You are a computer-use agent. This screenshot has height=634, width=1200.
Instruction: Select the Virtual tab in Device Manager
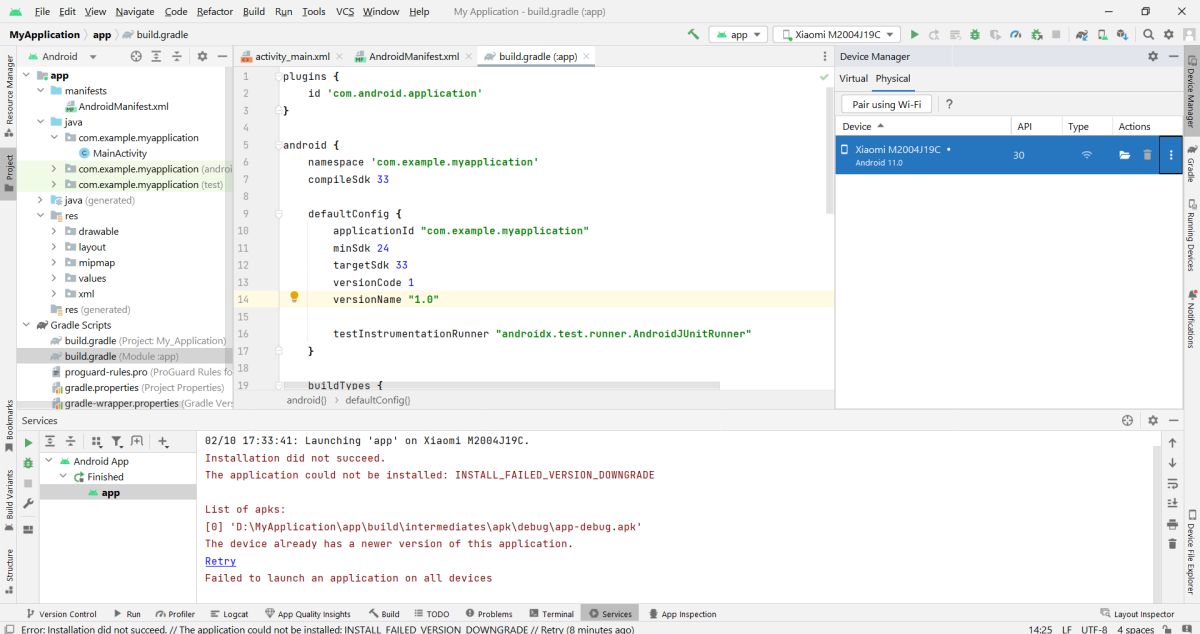coord(853,79)
